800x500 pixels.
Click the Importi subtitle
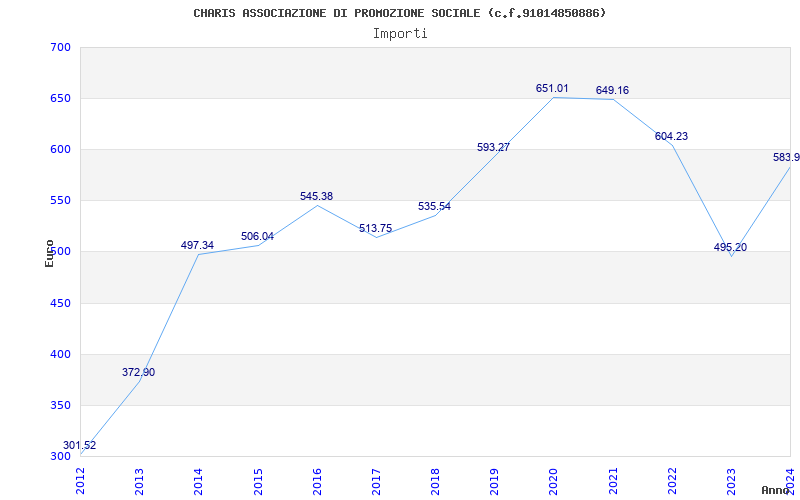[400, 34]
